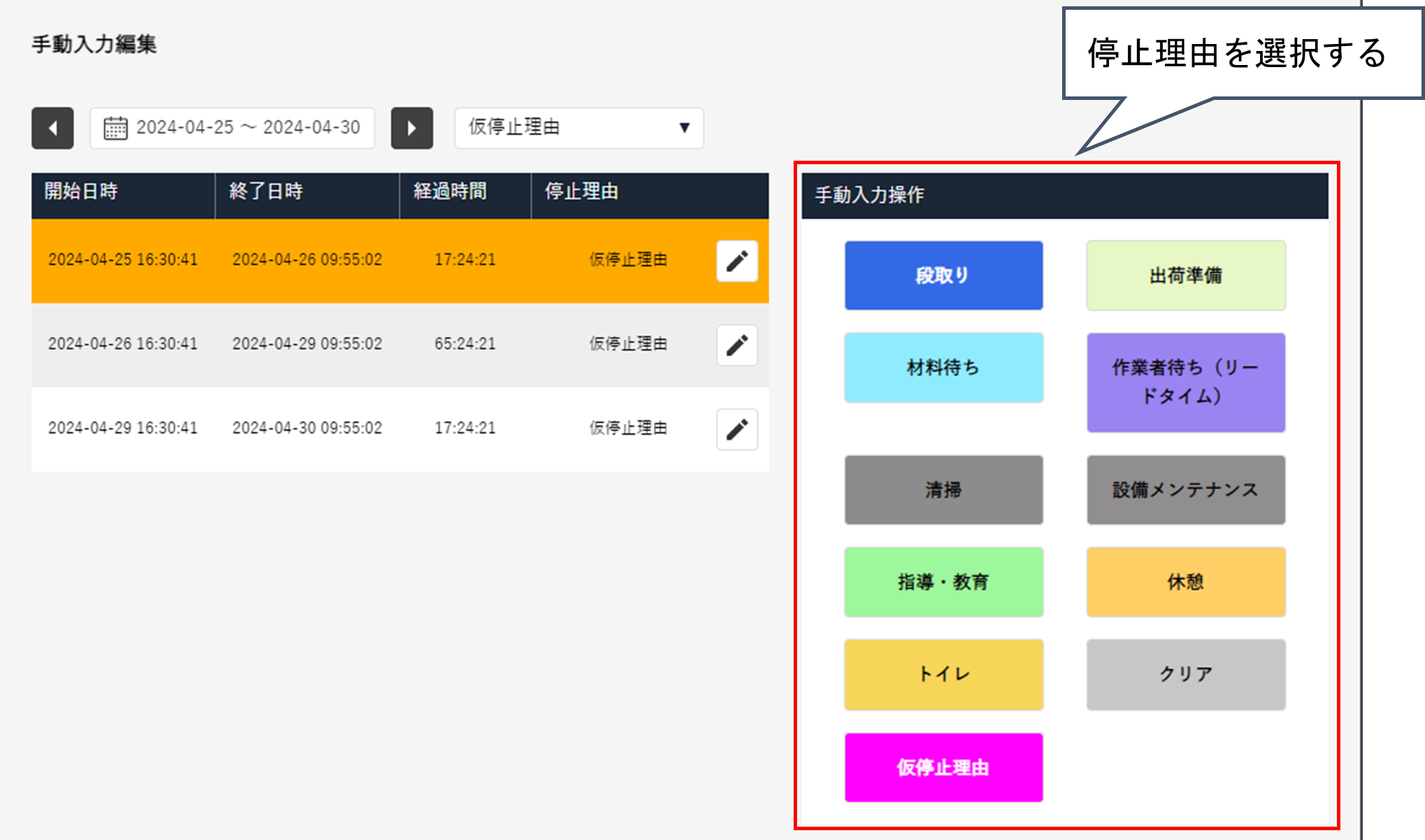The image size is (1425, 840).
Task: Click the 手動入力操作 panel header
Action: [1064, 196]
